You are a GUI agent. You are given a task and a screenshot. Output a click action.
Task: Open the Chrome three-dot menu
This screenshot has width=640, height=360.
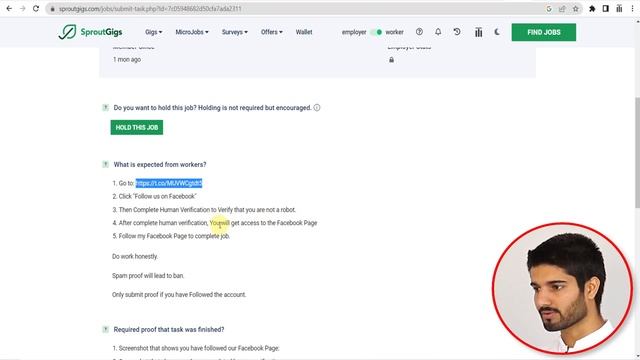pos(632,9)
